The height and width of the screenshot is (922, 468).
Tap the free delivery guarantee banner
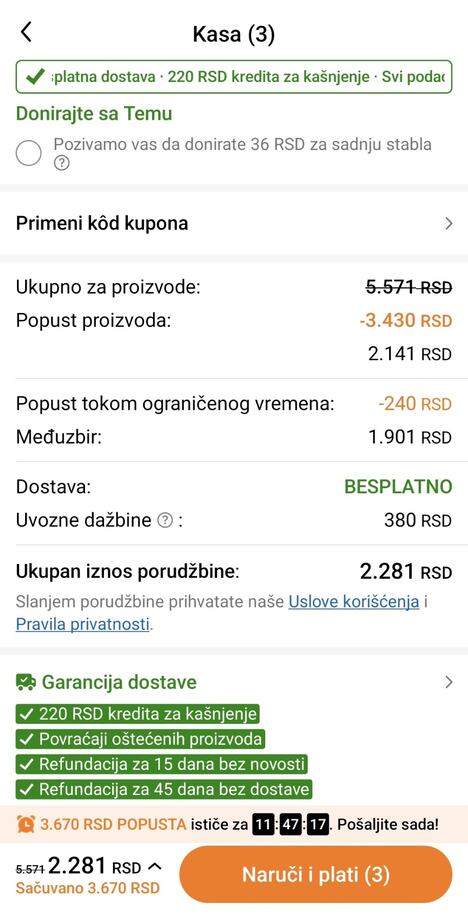coord(234,76)
